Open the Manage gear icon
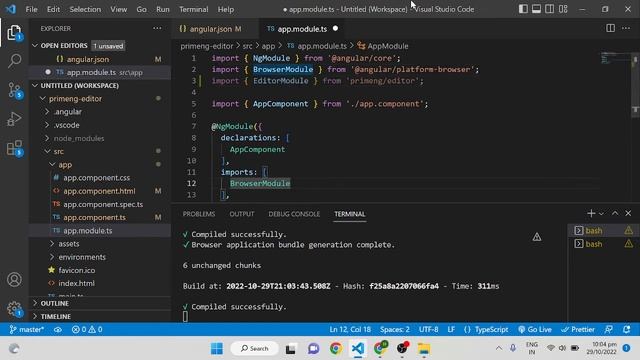This screenshot has height=360, width=640. pyautogui.click(x=14, y=309)
